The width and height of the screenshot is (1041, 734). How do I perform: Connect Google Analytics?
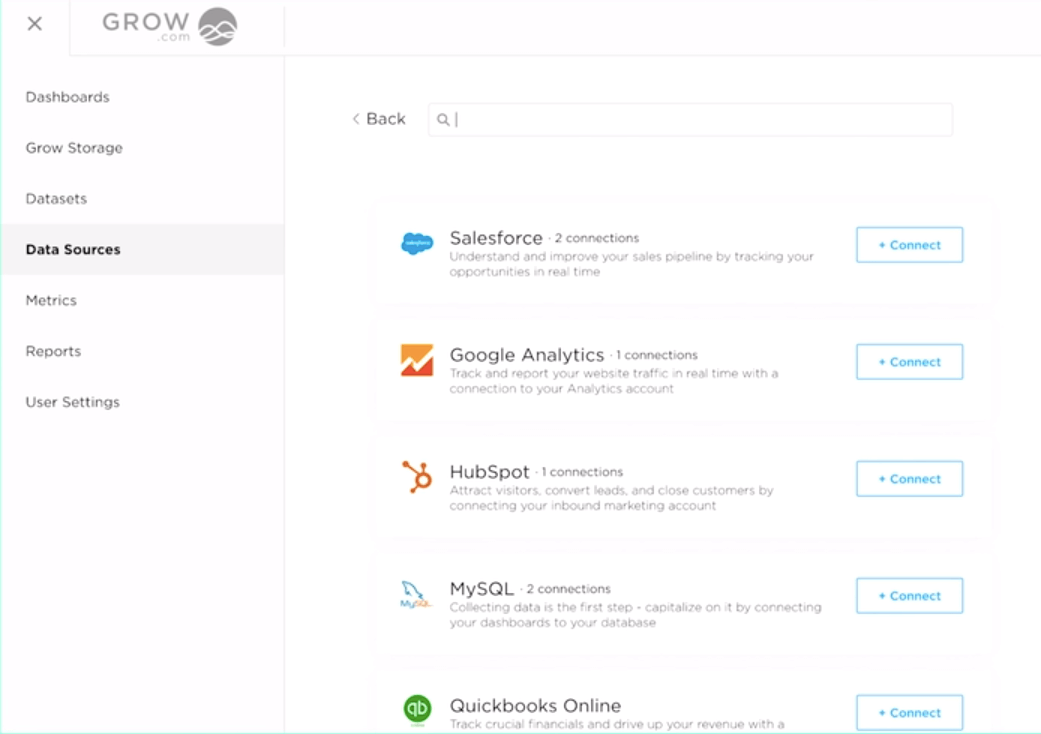(908, 361)
